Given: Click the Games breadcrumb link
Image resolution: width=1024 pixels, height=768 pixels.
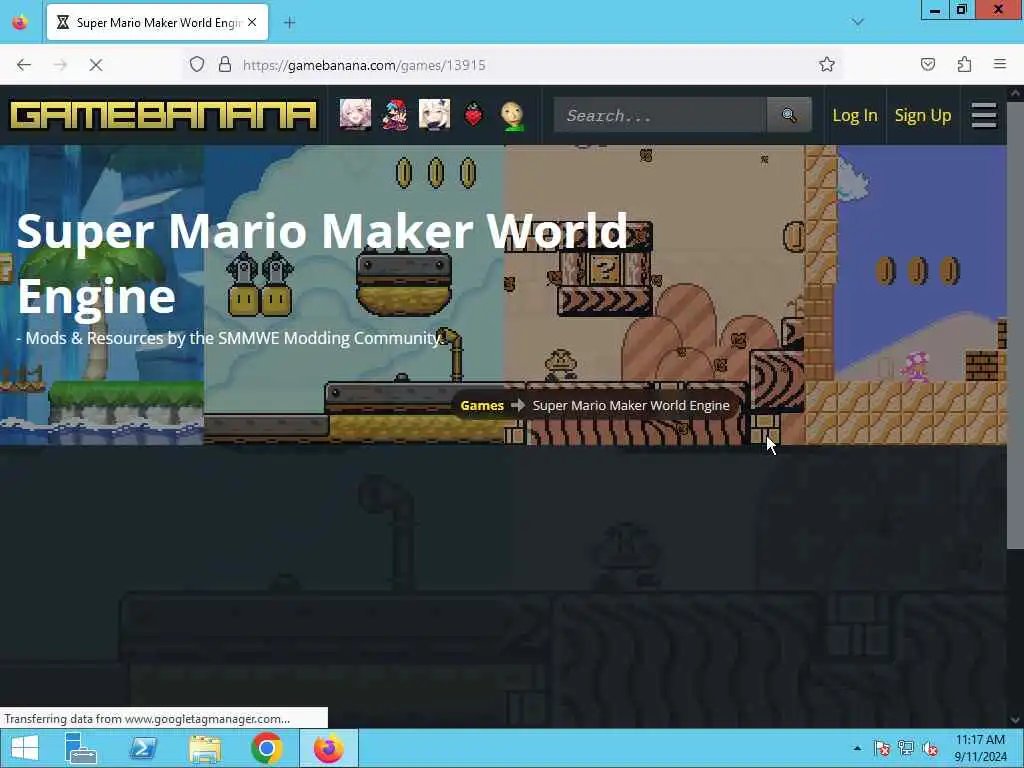Looking at the screenshot, I should pyautogui.click(x=482, y=406).
